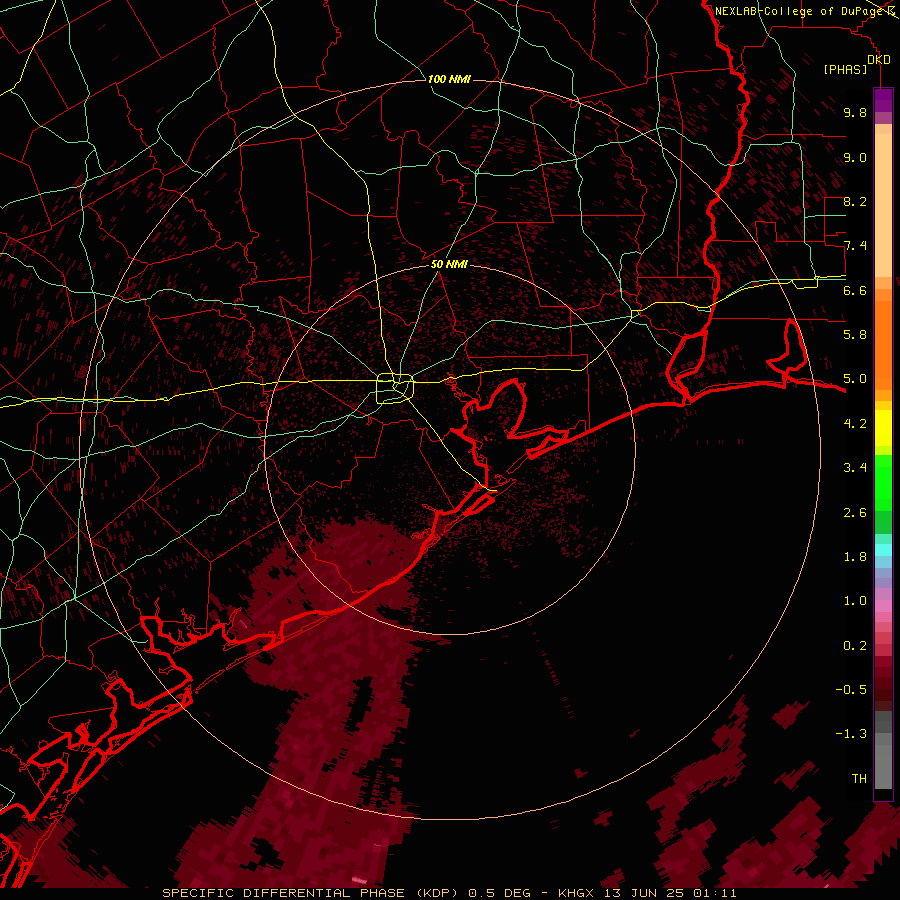900x900 pixels.
Task: Pick the pink color bar segment near 1.0
Action: pos(883,606)
